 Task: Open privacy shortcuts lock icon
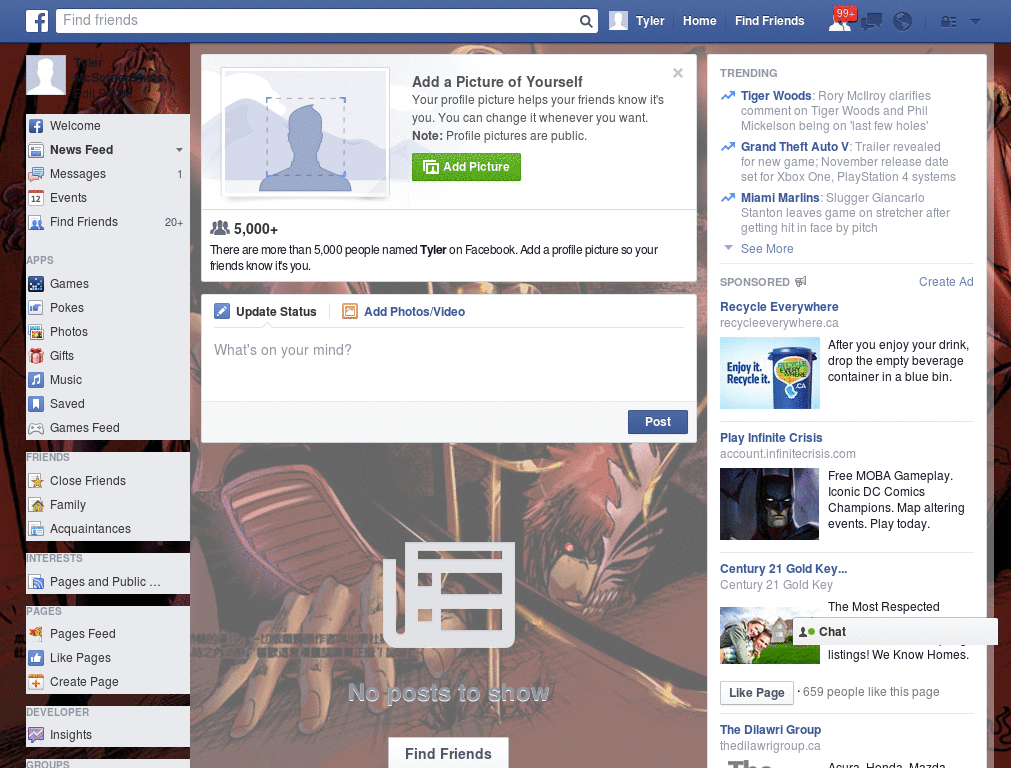pos(948,22)
